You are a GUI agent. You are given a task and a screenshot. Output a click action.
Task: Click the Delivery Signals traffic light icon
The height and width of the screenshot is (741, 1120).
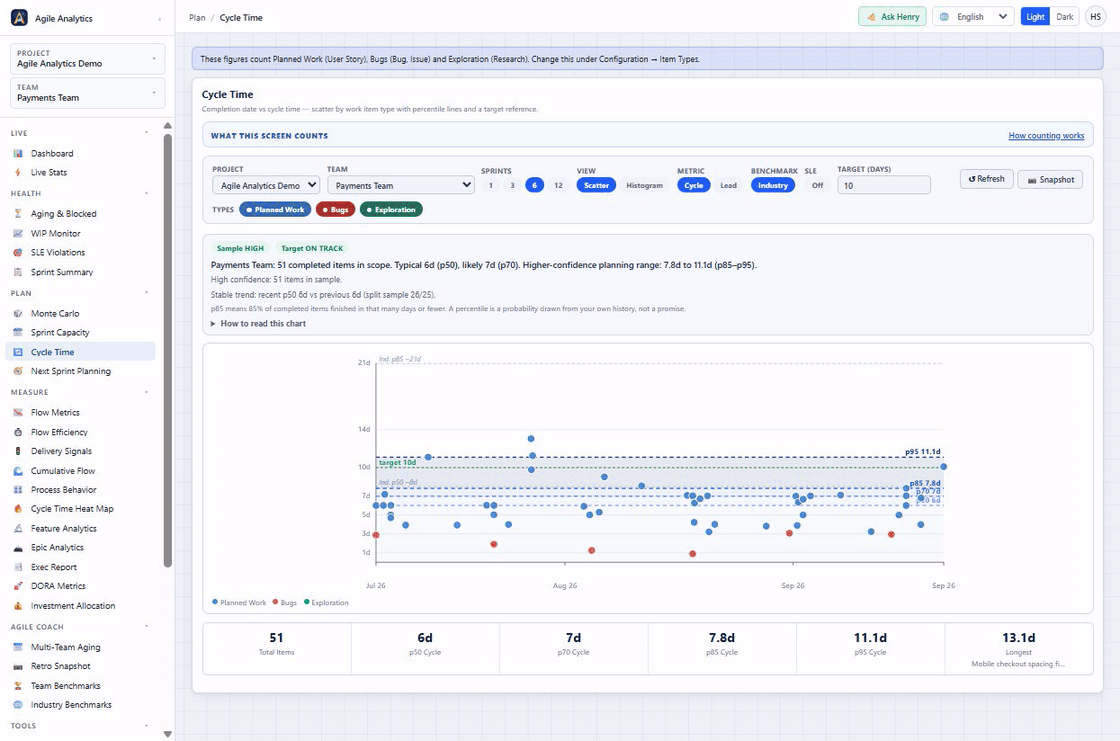pyautogui.click(x=18, y=451)
